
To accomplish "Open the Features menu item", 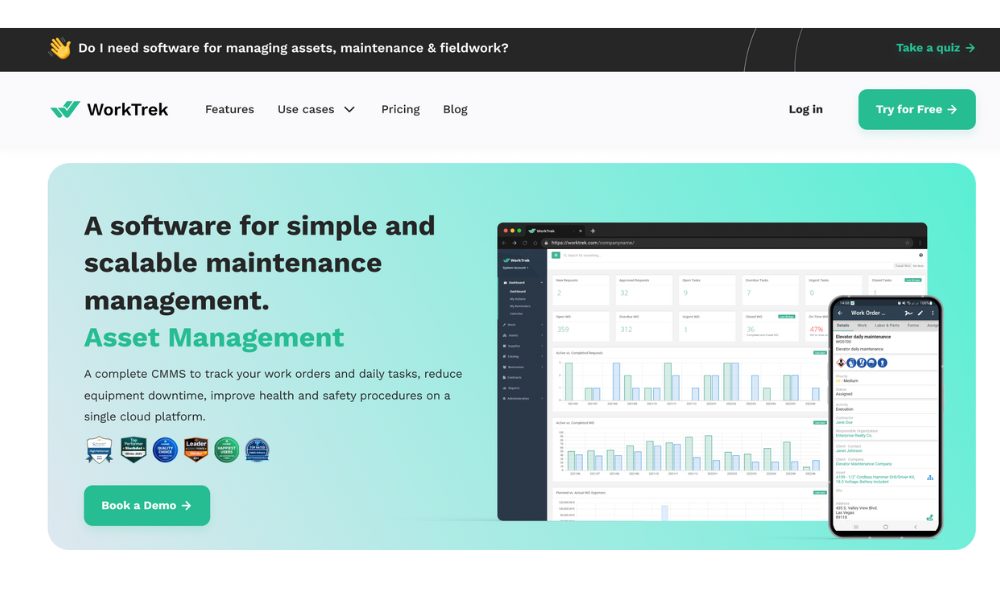I will (229, 110).
